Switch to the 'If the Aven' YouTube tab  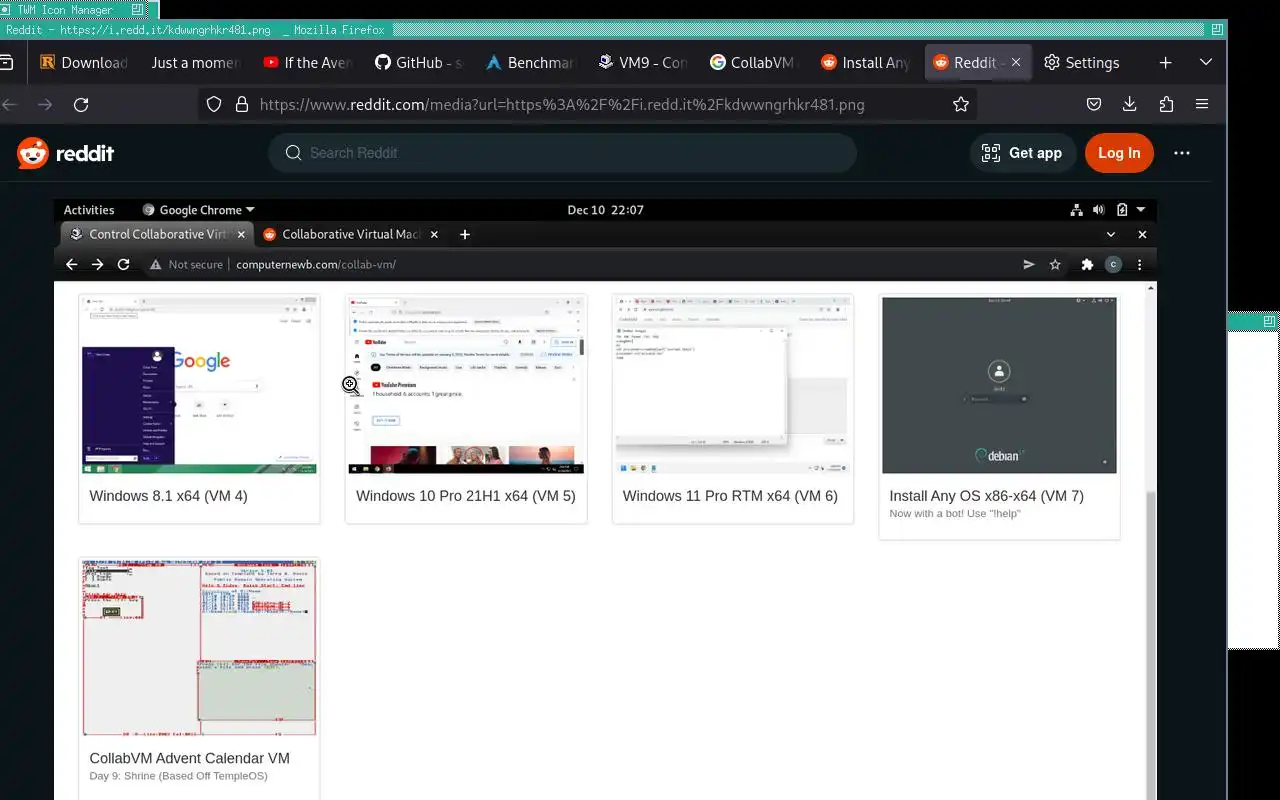coord(307,62)
